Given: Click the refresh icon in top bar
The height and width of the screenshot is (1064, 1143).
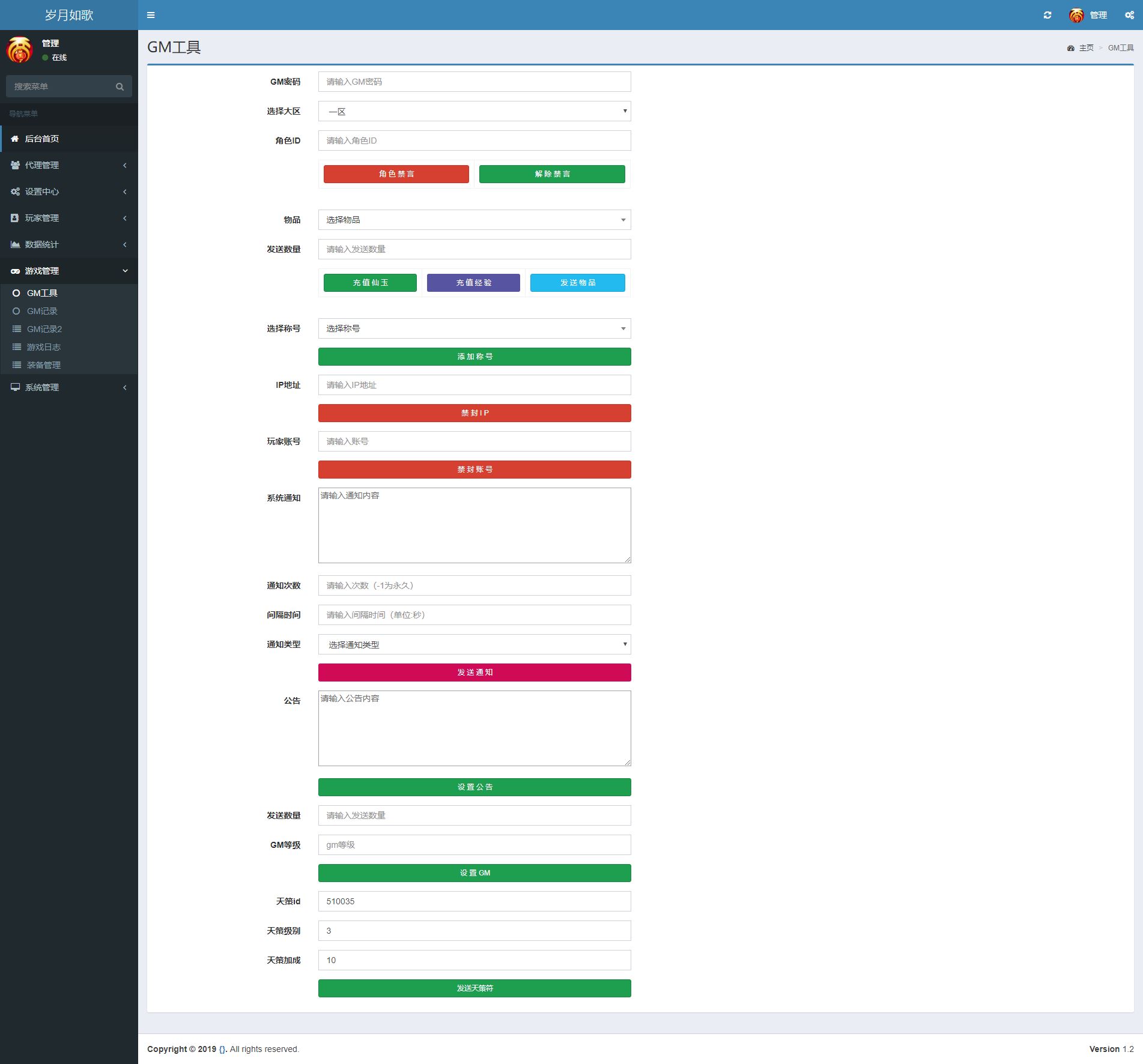Looking at the screenshot, I should 1047,15.
